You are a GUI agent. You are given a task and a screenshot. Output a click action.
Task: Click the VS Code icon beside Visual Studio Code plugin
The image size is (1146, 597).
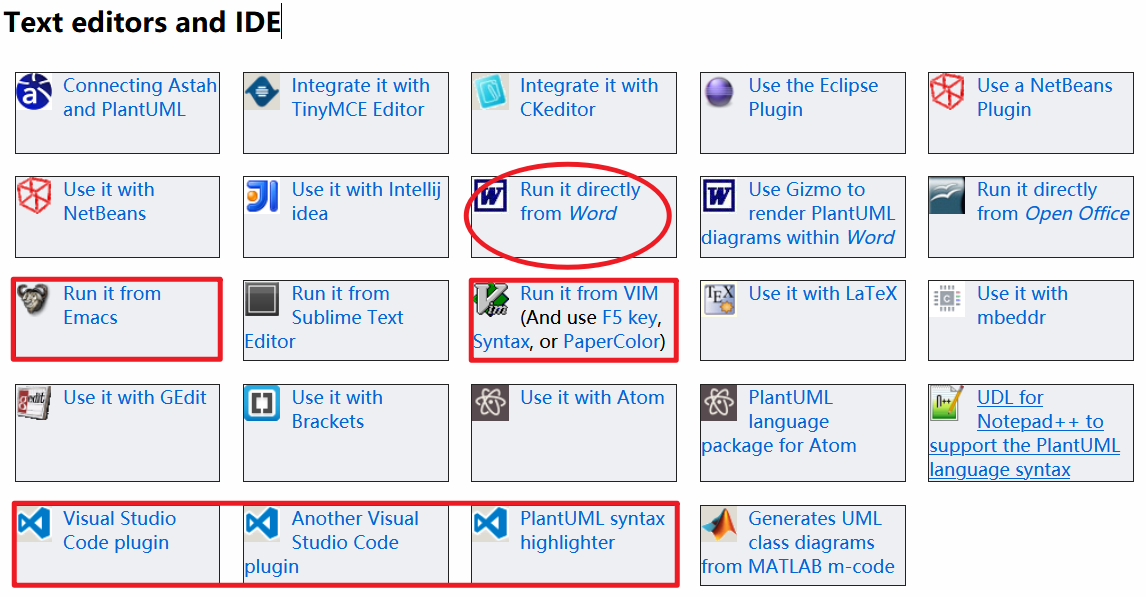[x=34, y=524]
